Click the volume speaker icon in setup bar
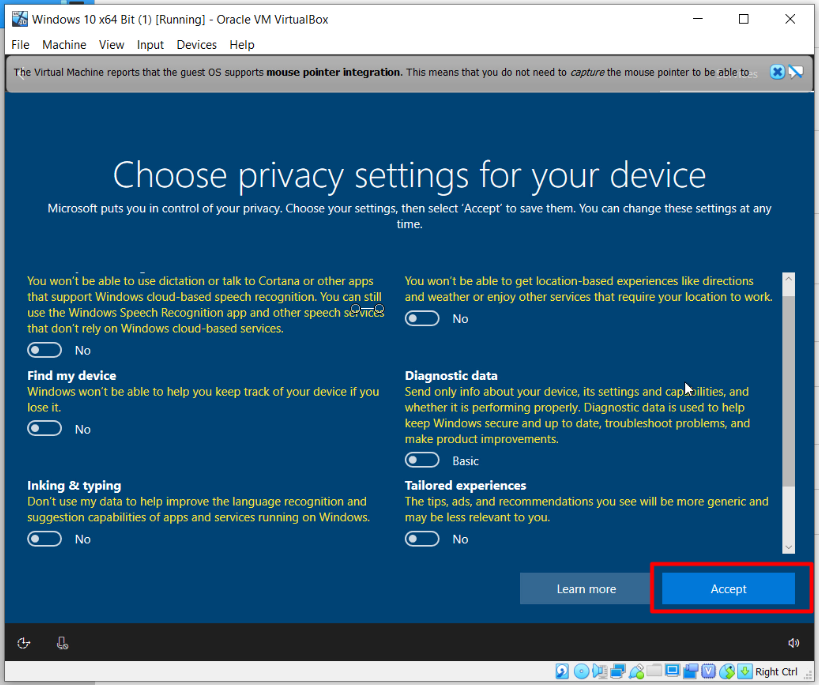Image resolution: width=819 pixels, height=685 pixels. pyautogui.click(x=793, y=643)
